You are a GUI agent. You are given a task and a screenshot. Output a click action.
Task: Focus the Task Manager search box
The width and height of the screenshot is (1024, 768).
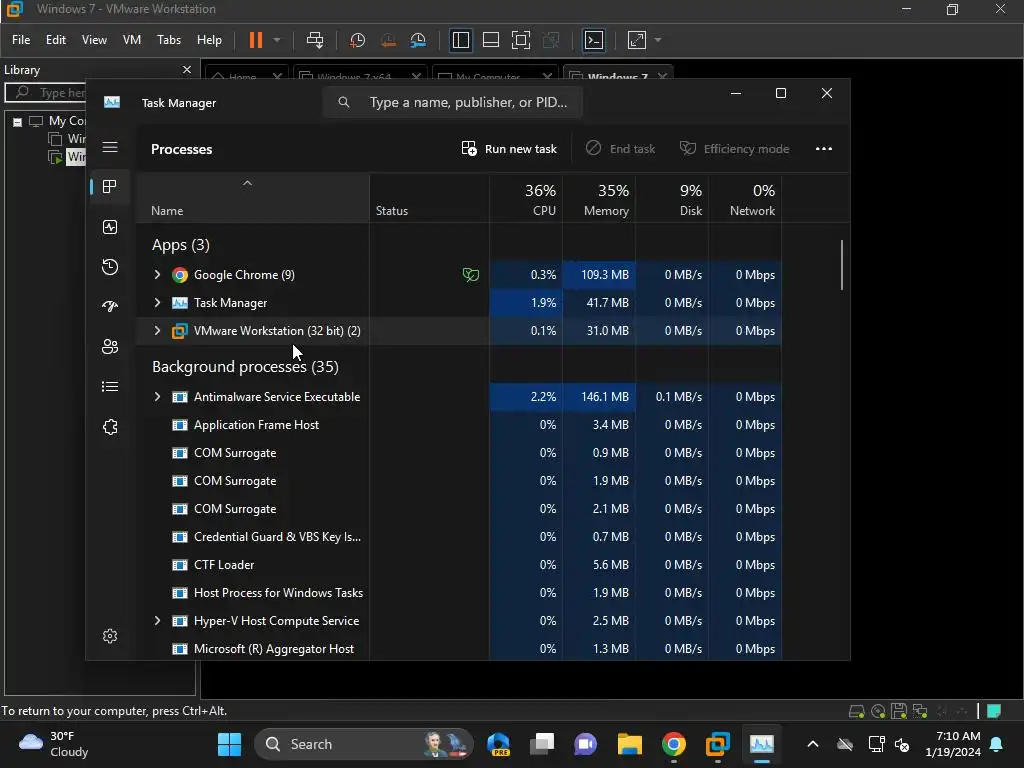click(x=453, y=103)
